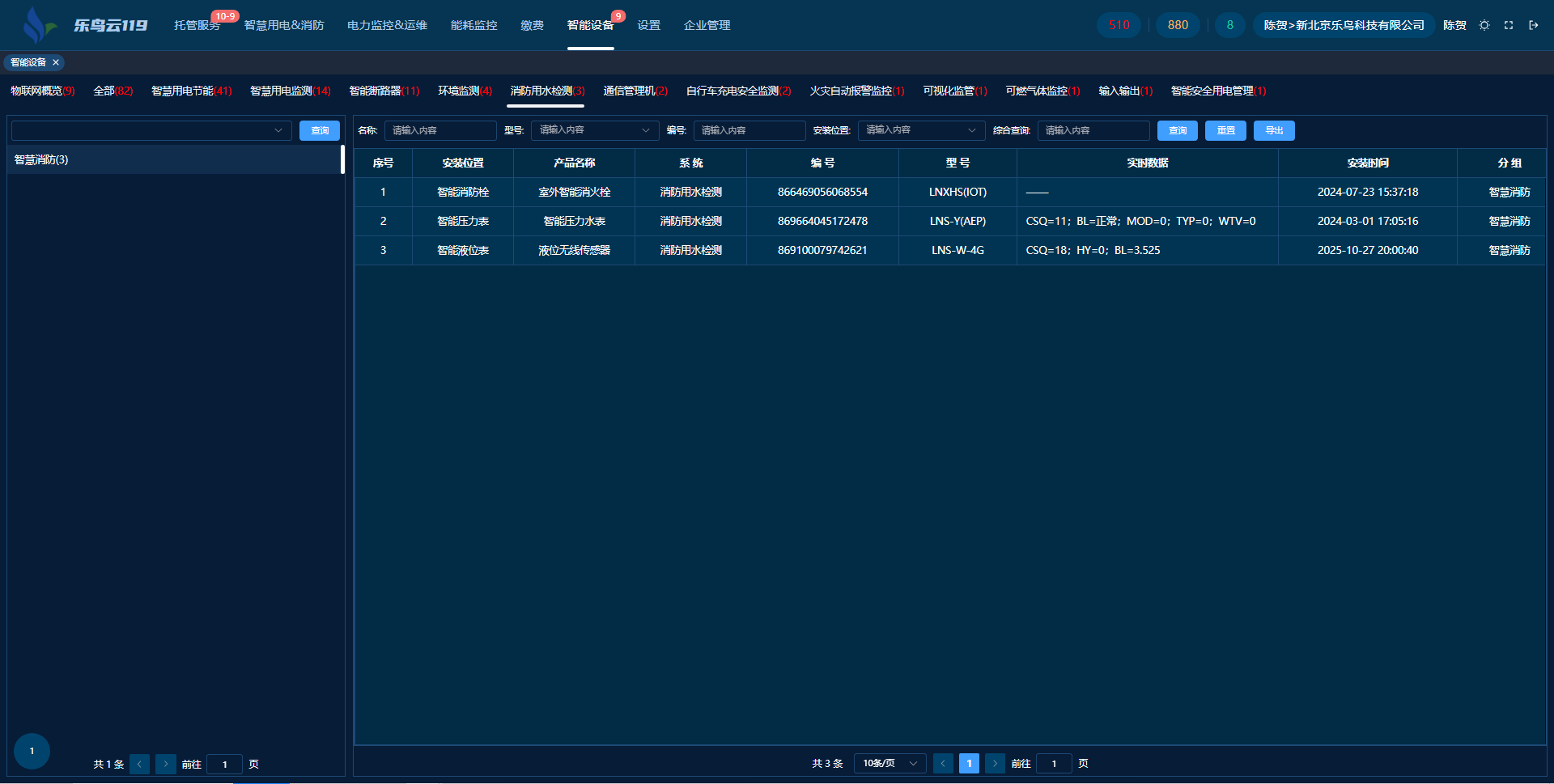1554x784 pixels.
Task: Open the 电力监控&运维 menu
Action: (x=387, y=25)
